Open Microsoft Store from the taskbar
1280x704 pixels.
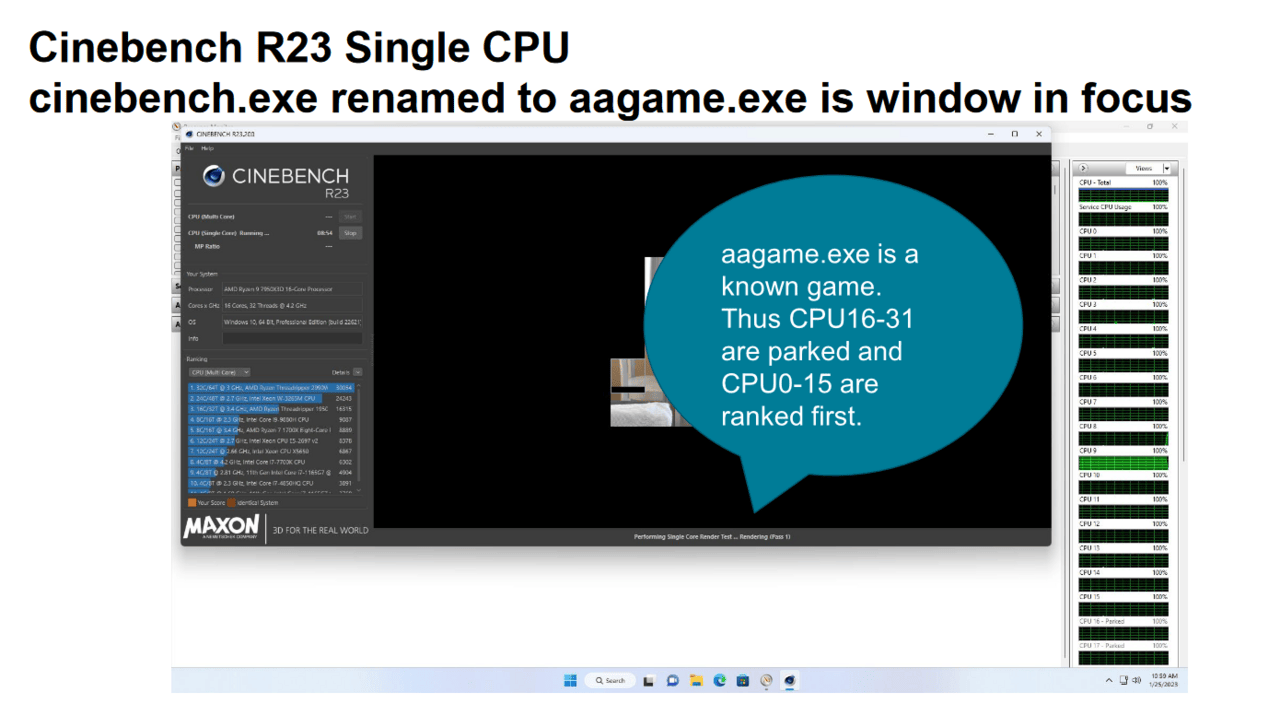(x=743, y=681)
